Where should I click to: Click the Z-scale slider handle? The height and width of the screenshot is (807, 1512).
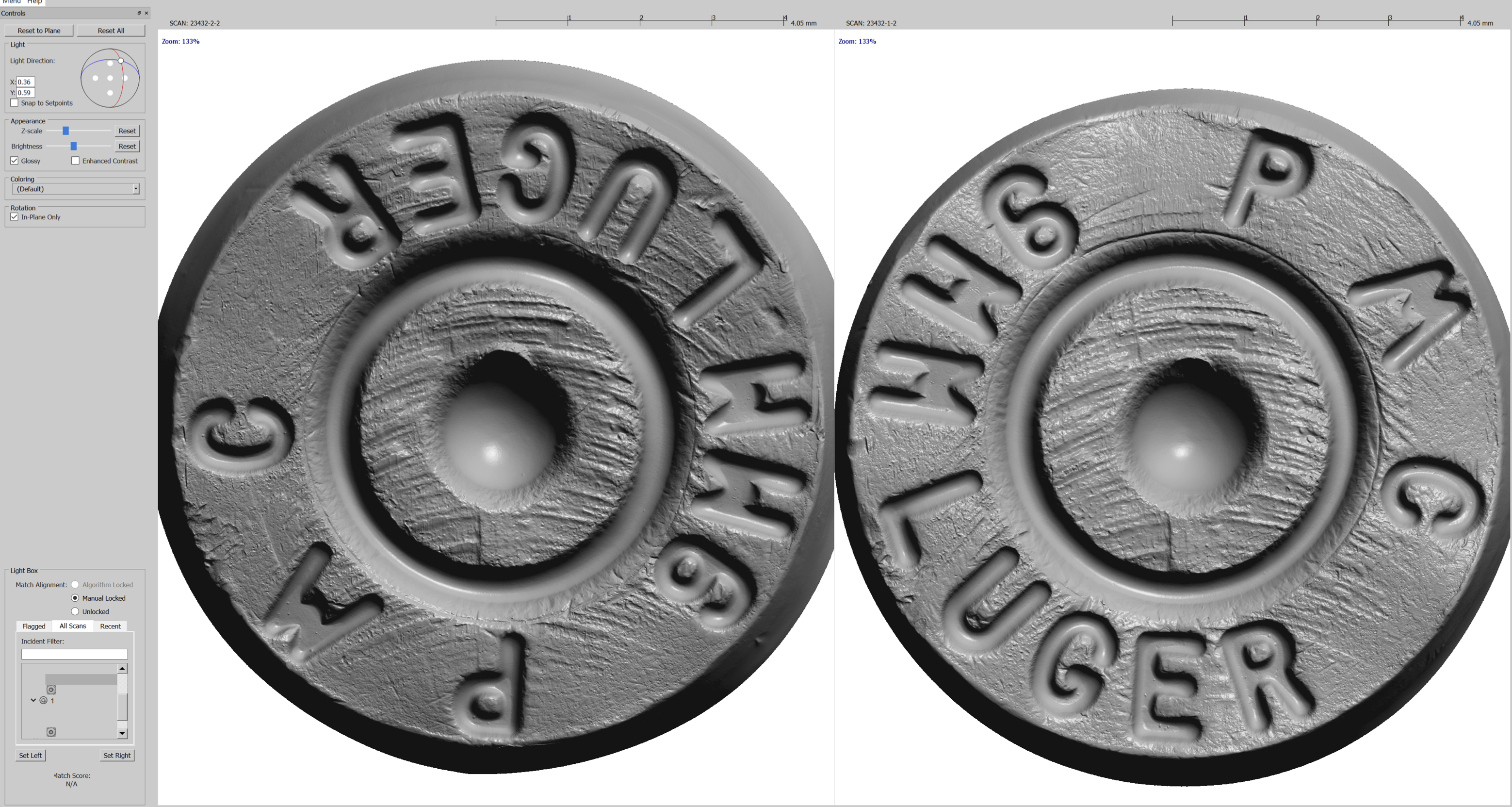[x=66, y=131]
